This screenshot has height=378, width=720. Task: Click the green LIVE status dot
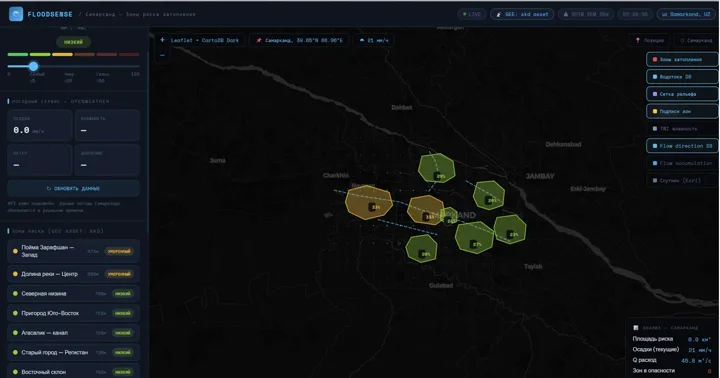coord(465,14)
